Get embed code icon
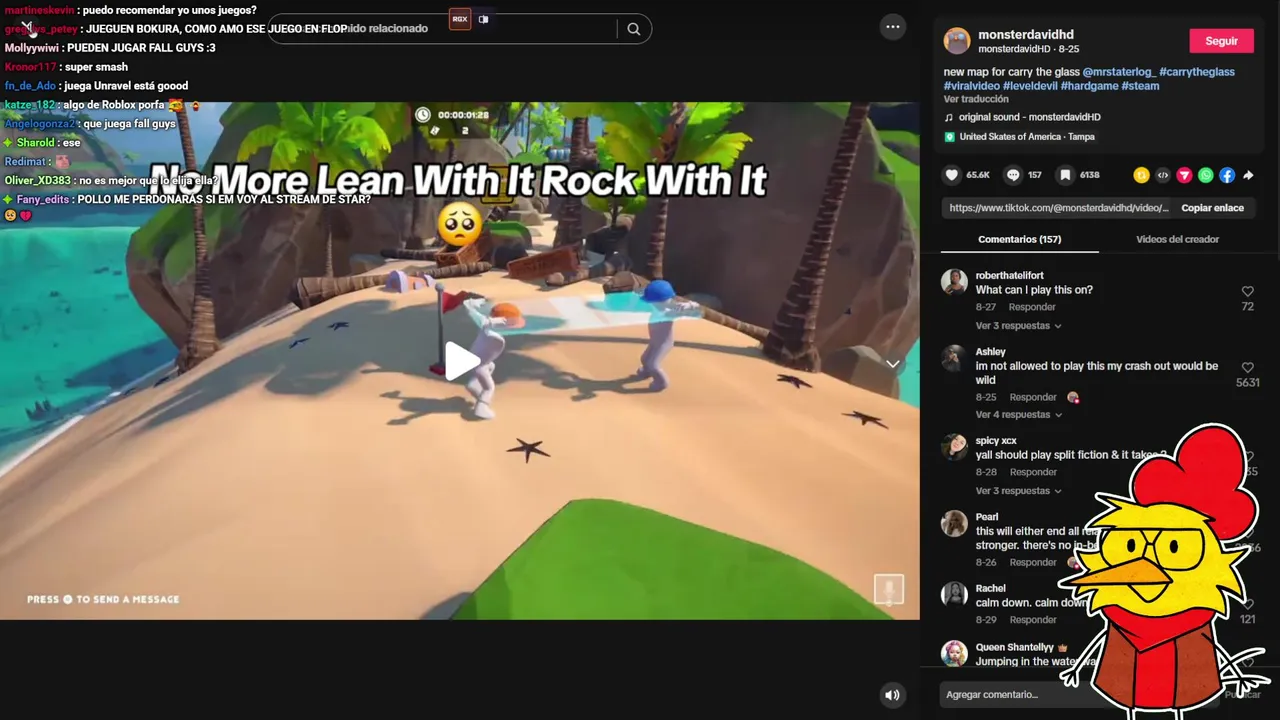This screenshot has height=720, width=1280. (1163, 175)
